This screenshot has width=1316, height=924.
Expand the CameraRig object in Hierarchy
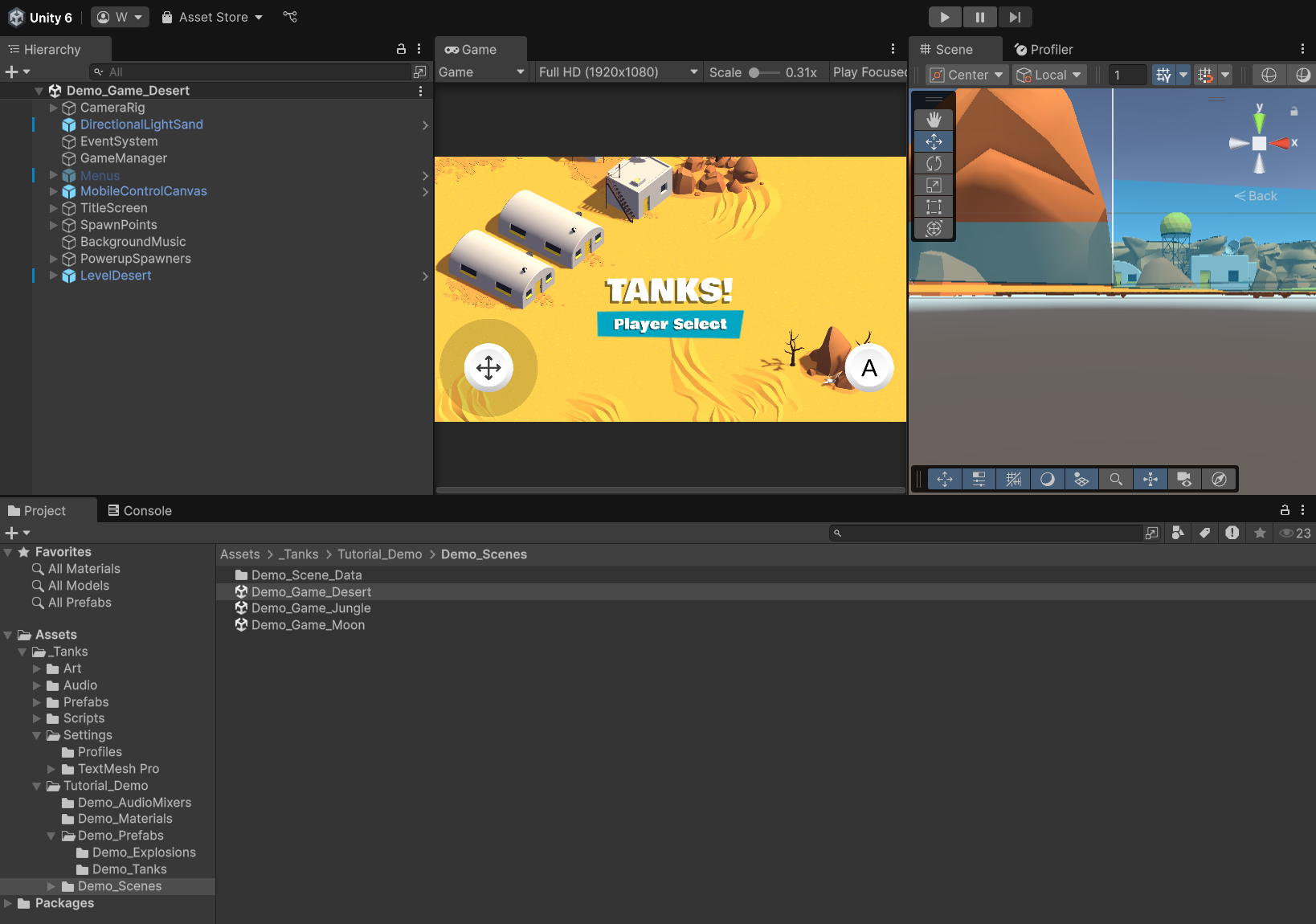pos(54,108)
